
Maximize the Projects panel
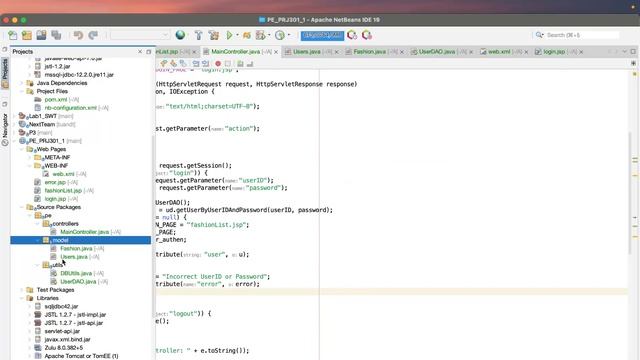149,51
